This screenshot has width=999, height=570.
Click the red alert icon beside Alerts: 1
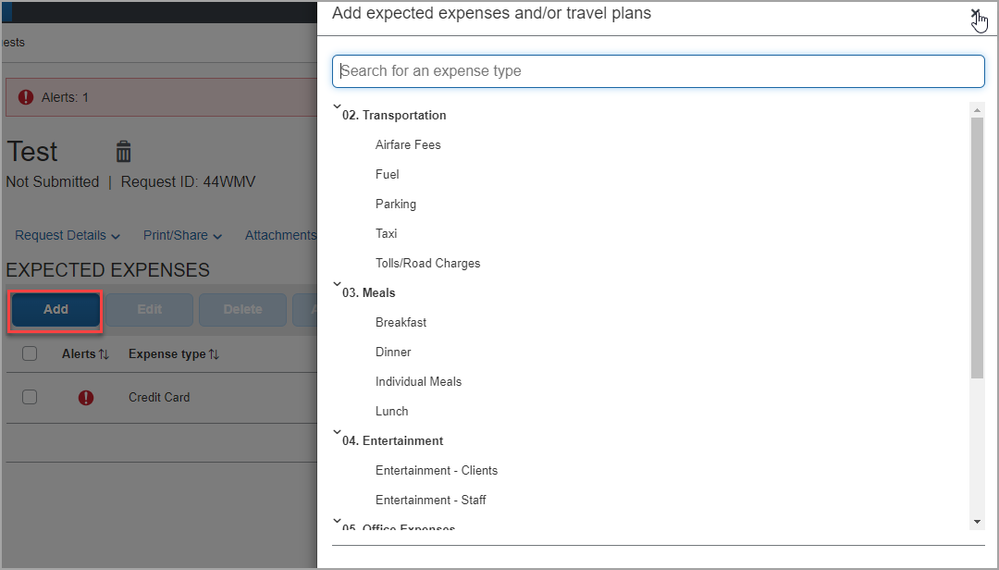25,97
